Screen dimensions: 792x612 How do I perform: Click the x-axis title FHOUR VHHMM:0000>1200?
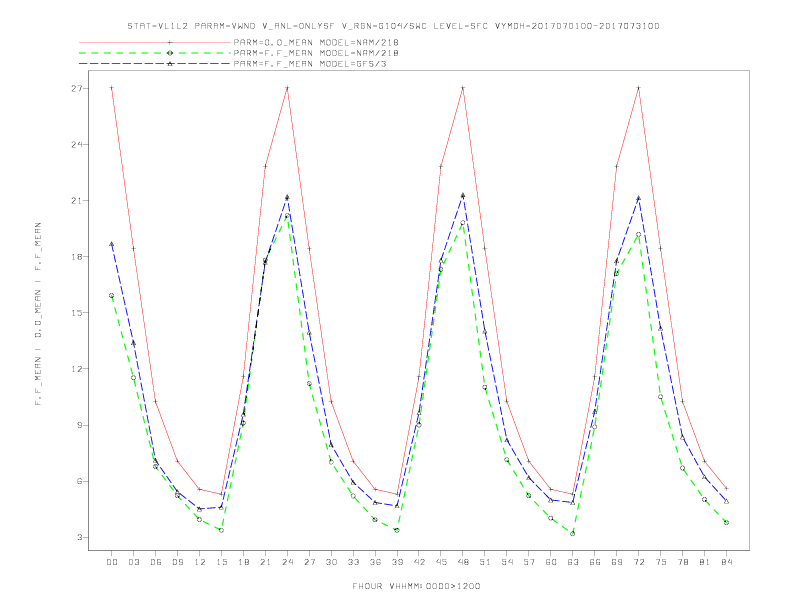tap(416, 586)
